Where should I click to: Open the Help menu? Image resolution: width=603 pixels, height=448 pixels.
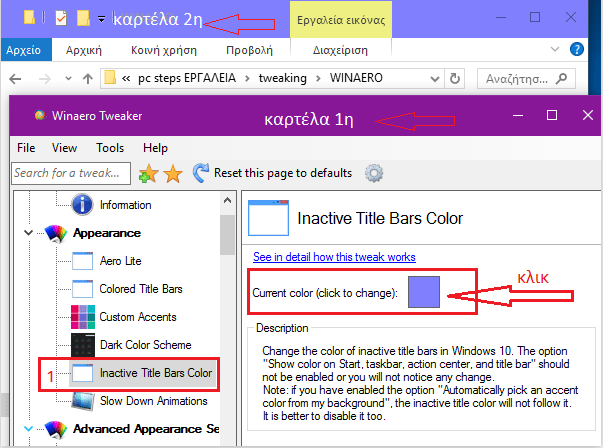155,148
